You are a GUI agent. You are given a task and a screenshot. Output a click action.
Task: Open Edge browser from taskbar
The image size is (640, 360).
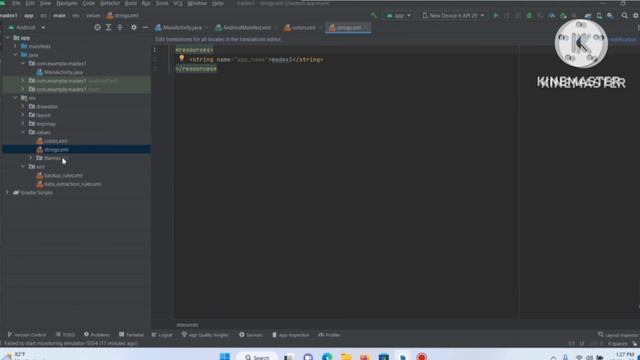327,357
